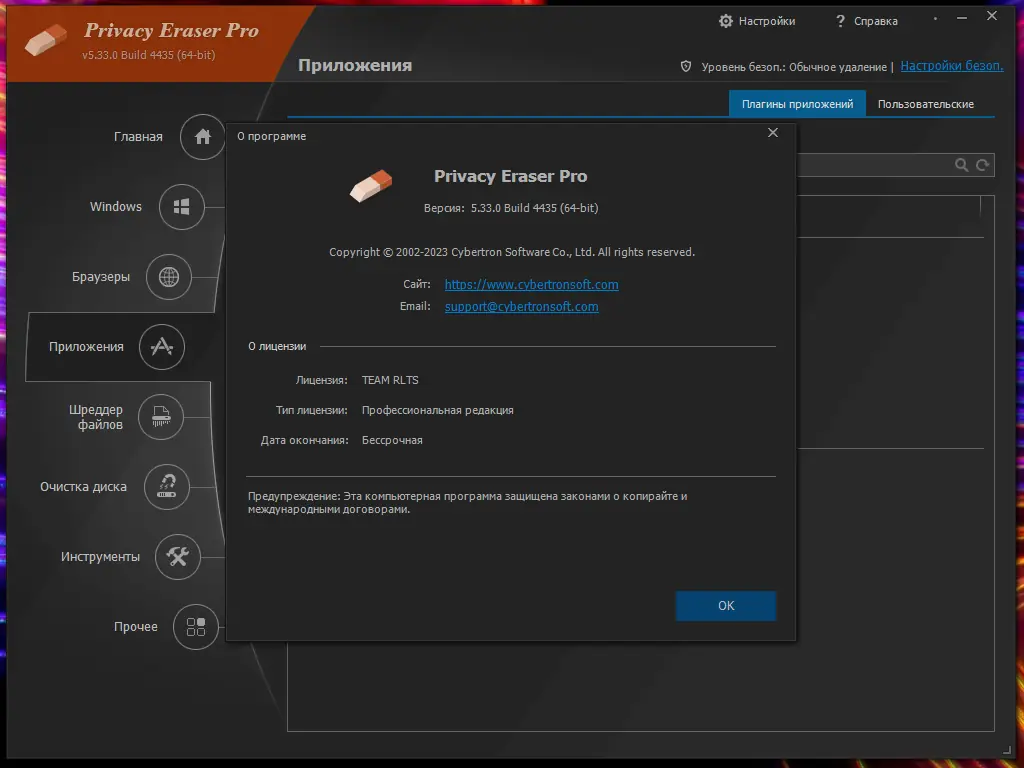1024x768 pixels.
Task: Open the Справка help icon
Action: coord(838,20)
